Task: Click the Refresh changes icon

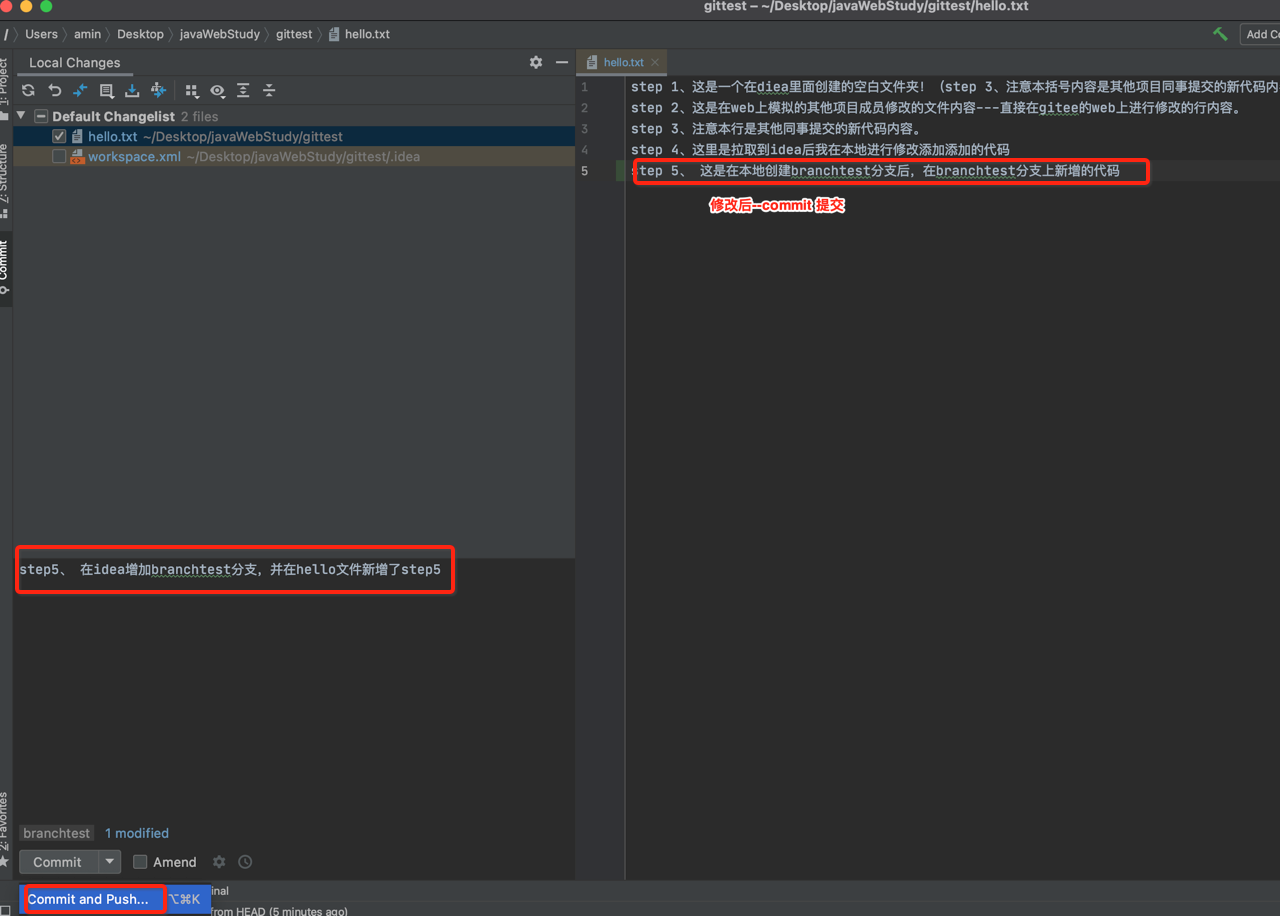Action: (x=28, y=90)
